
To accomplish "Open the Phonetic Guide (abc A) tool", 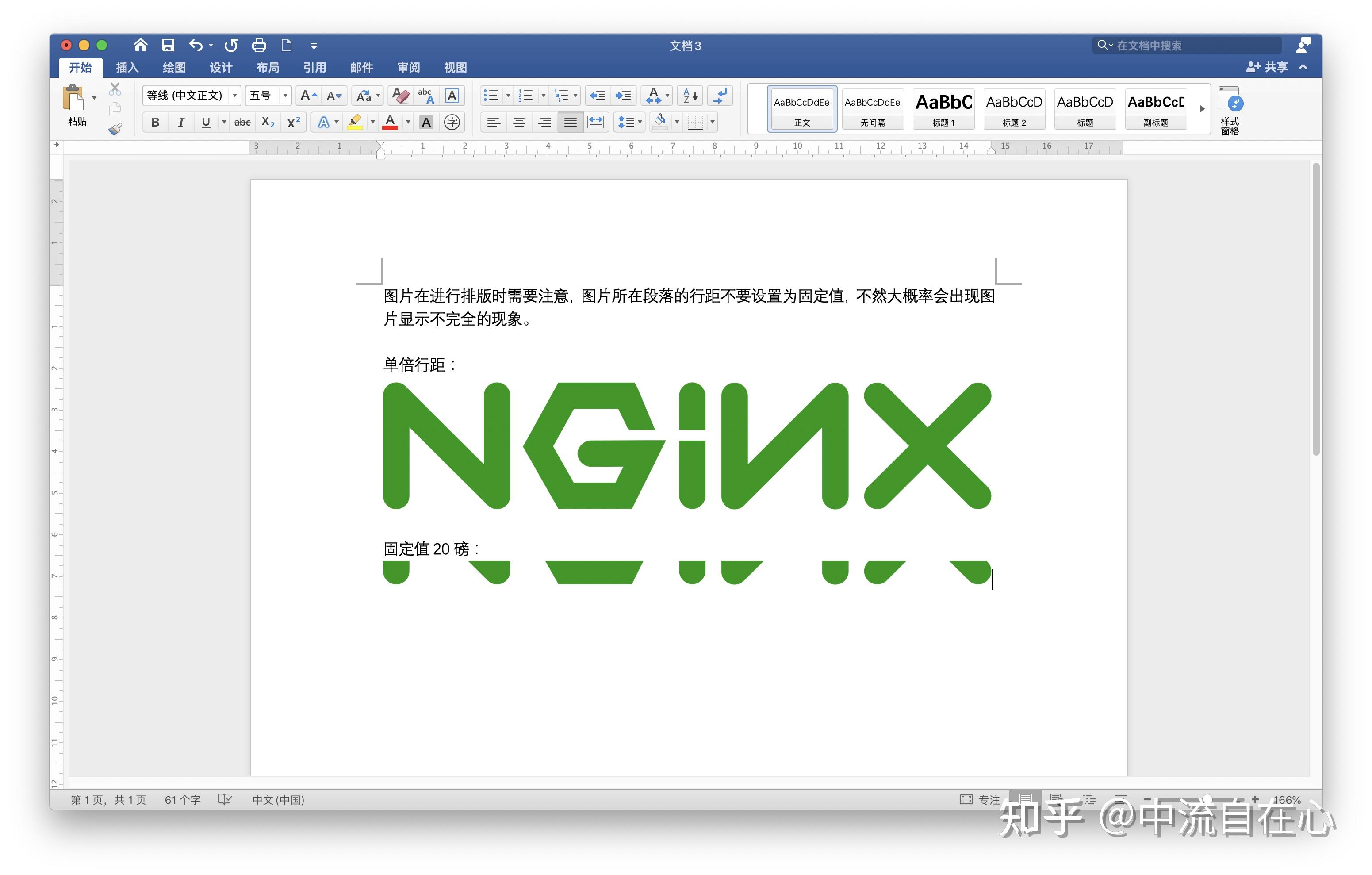I will [425, 95].
